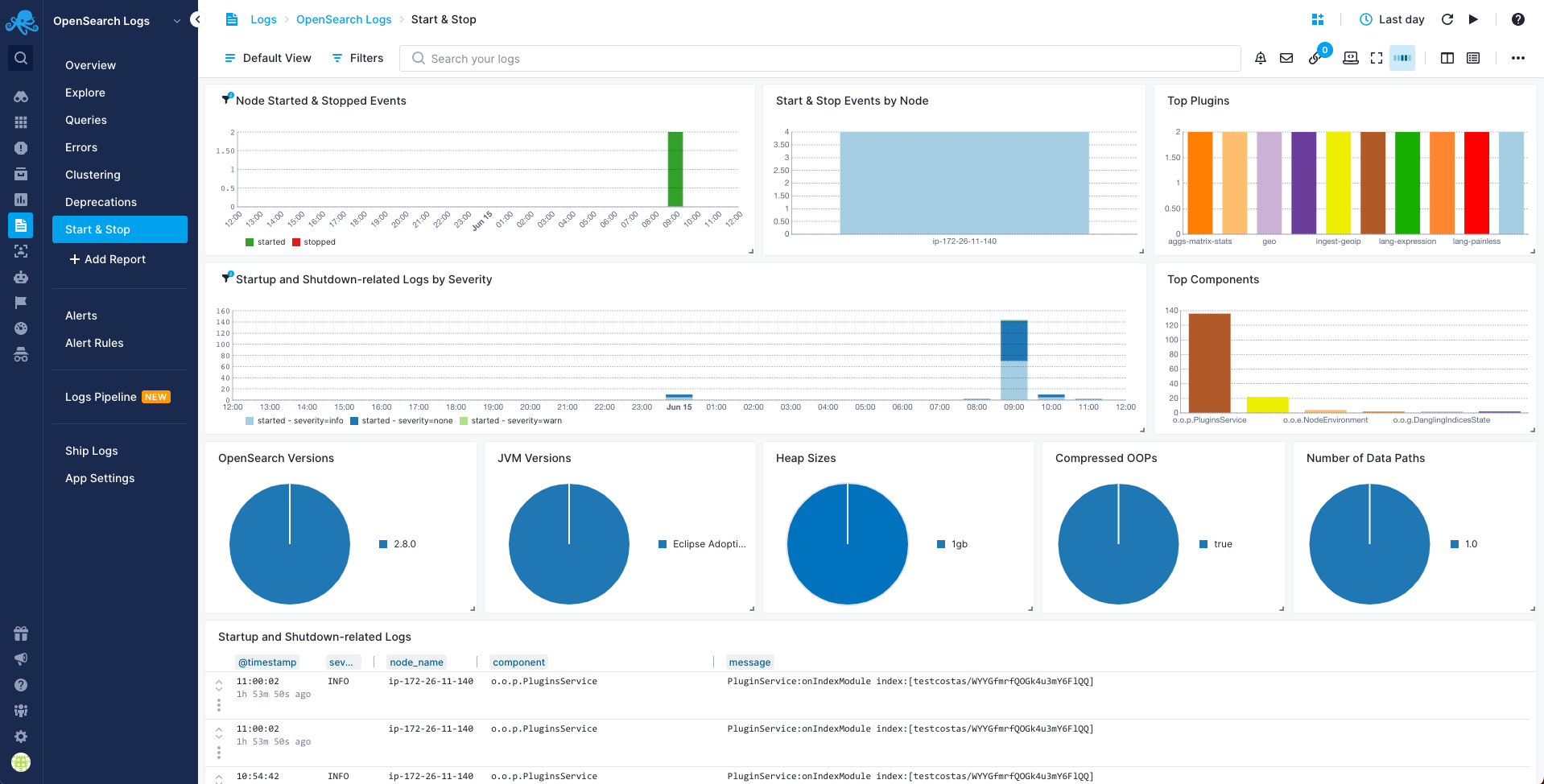
Task: Click the Sematext octopus logo
Action: click(21, 22)
